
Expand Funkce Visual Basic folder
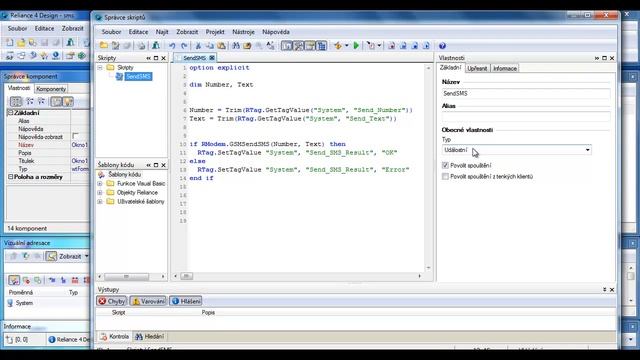tap(100, 184)
